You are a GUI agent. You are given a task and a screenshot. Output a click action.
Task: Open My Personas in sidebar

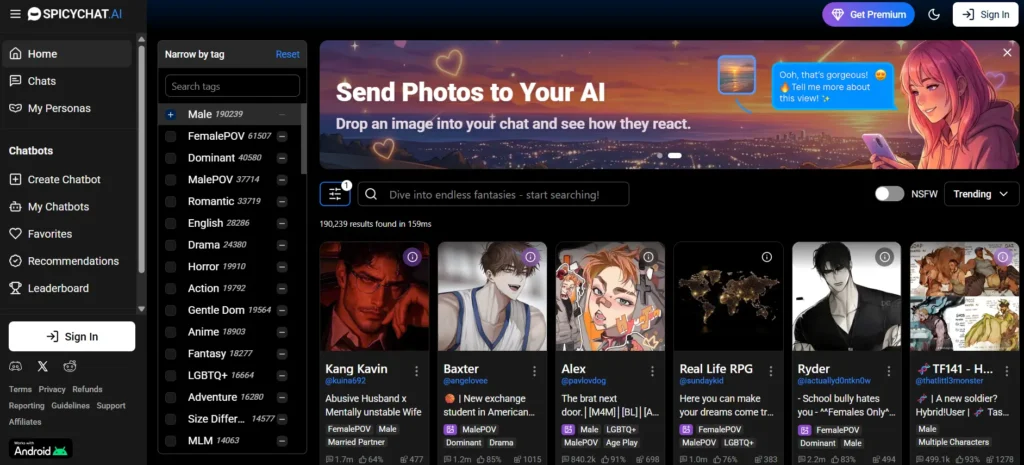click(x=67, y=108)
